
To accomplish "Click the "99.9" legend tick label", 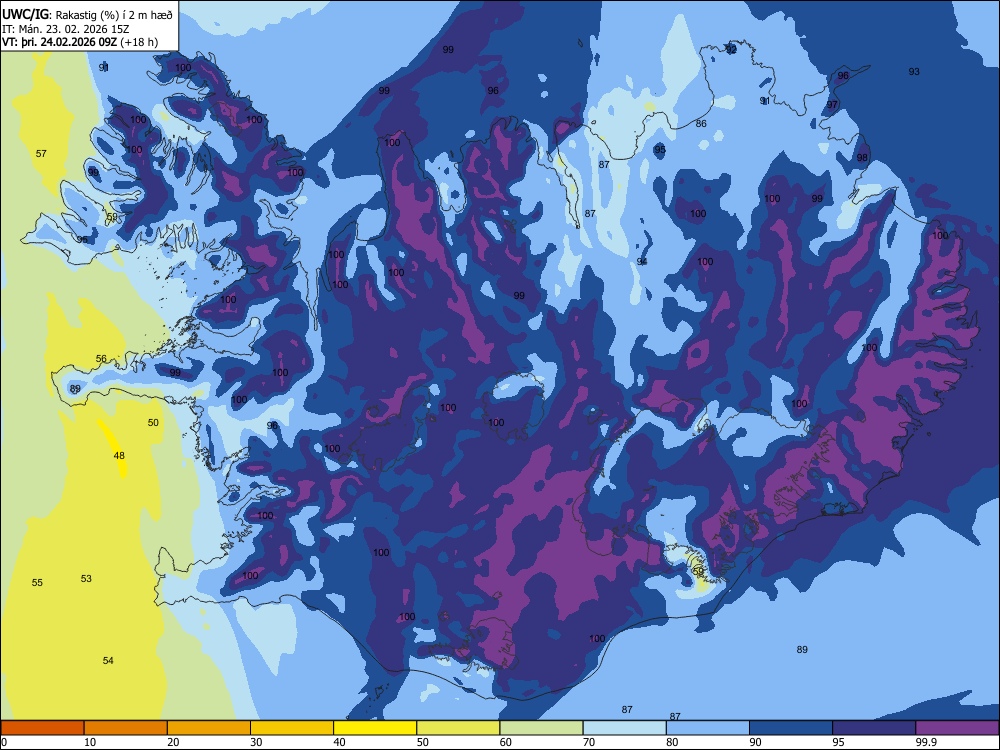I will [925, 742].
